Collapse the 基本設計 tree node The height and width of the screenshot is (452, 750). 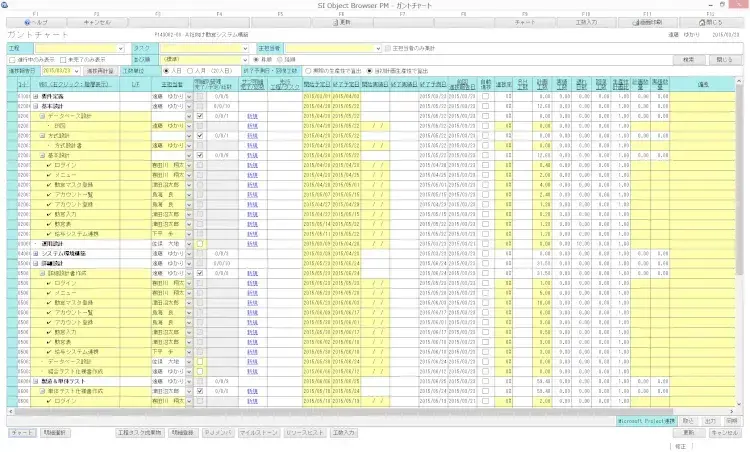point(37,105)
